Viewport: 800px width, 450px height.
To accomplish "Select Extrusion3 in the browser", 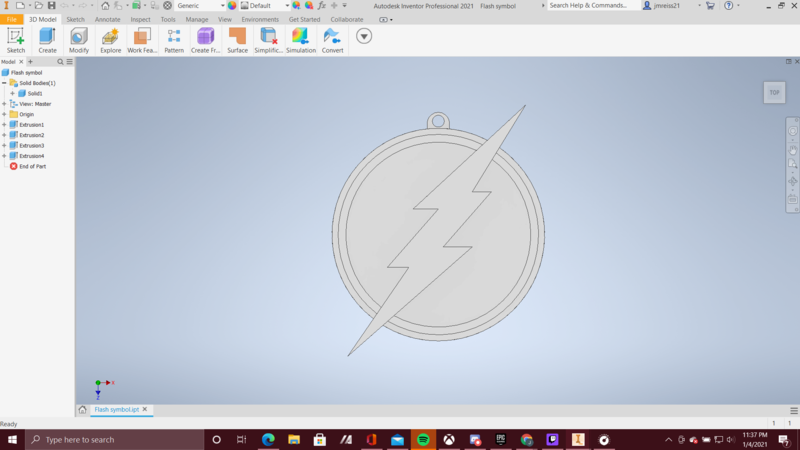I will [31, 145].
